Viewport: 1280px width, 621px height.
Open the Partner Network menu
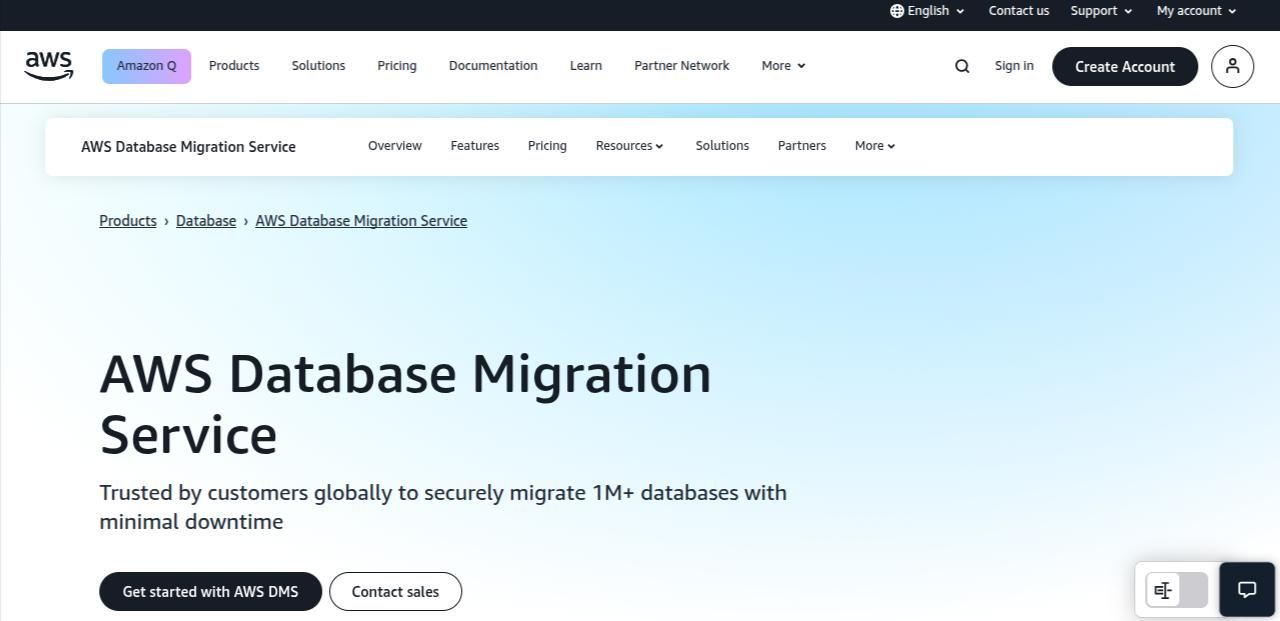click(682, 66)
